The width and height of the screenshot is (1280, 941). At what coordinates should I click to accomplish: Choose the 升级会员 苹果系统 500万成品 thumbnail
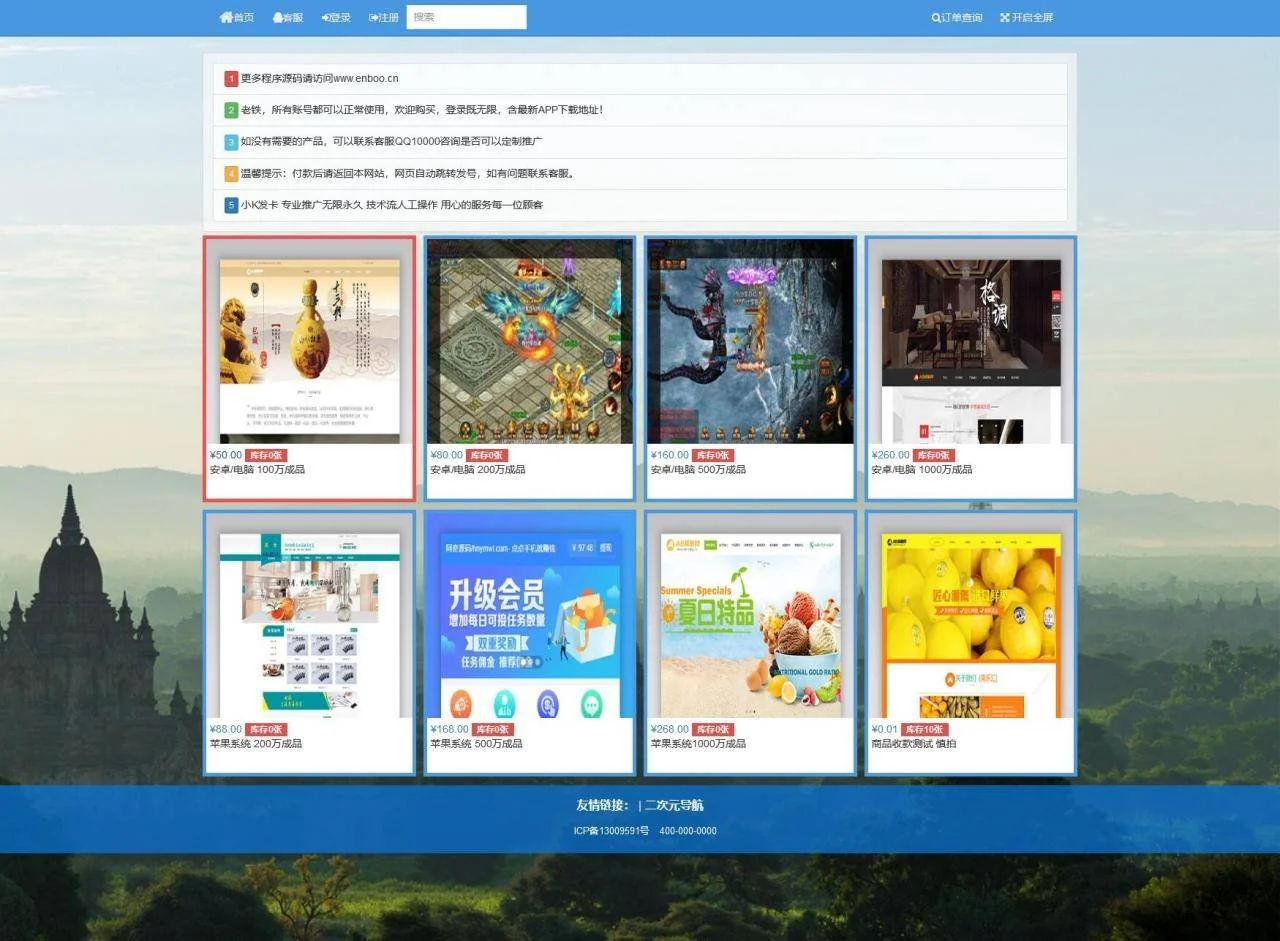pos(530,616)
